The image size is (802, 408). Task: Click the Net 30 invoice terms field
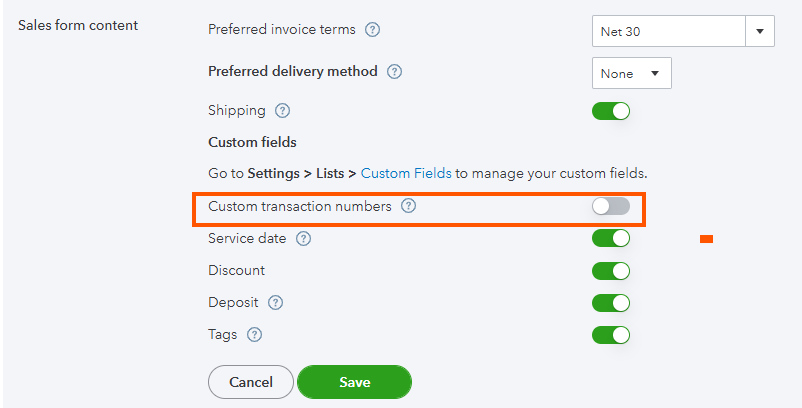pos(668,31)
